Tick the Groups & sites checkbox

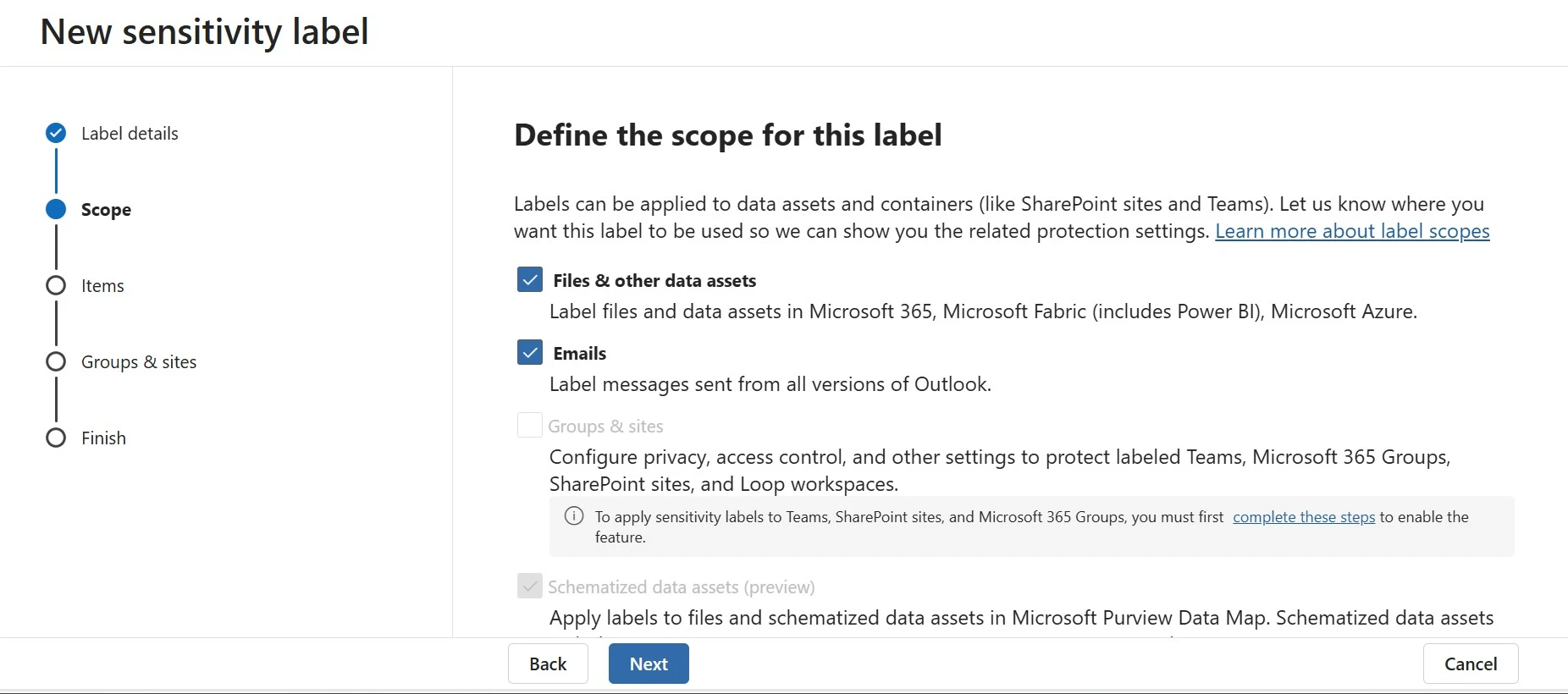coord(530,425)
